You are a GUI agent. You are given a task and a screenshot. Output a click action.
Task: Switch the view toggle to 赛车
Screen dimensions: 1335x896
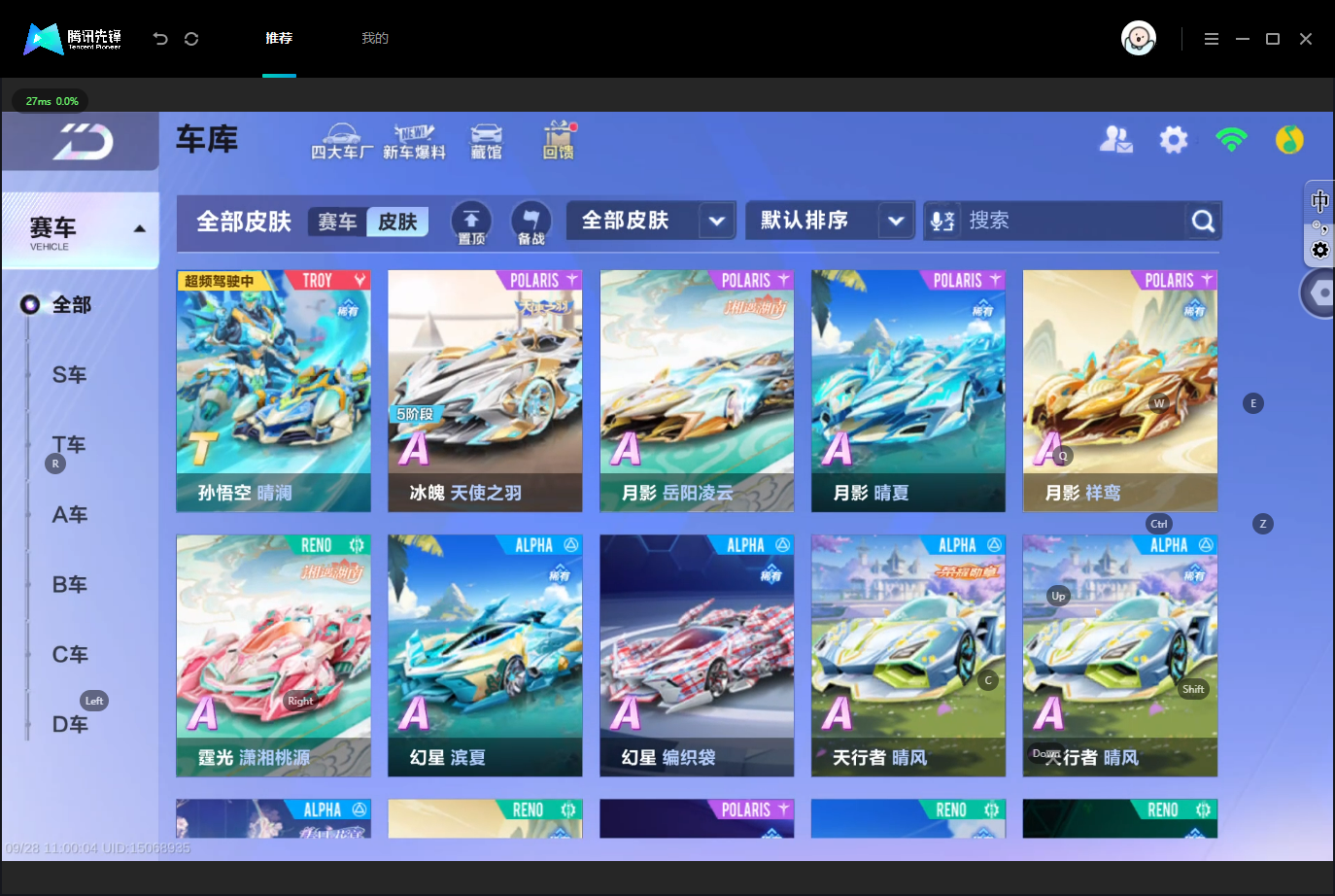(337, 222)
